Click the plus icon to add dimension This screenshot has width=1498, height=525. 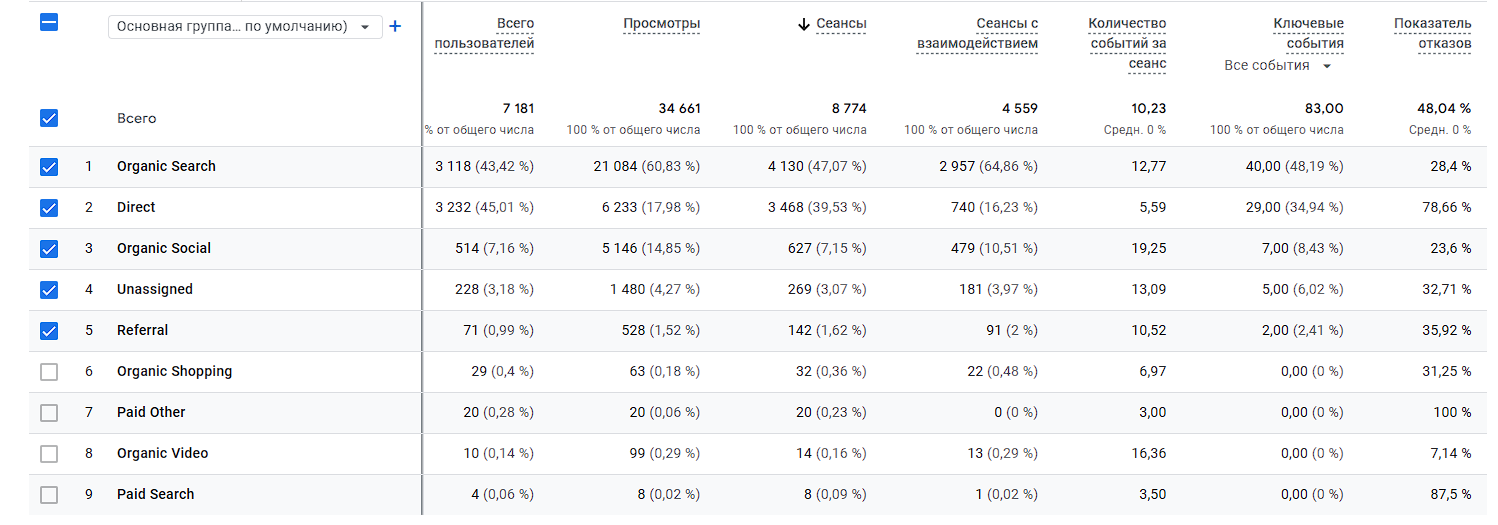(x=395, y=27)
